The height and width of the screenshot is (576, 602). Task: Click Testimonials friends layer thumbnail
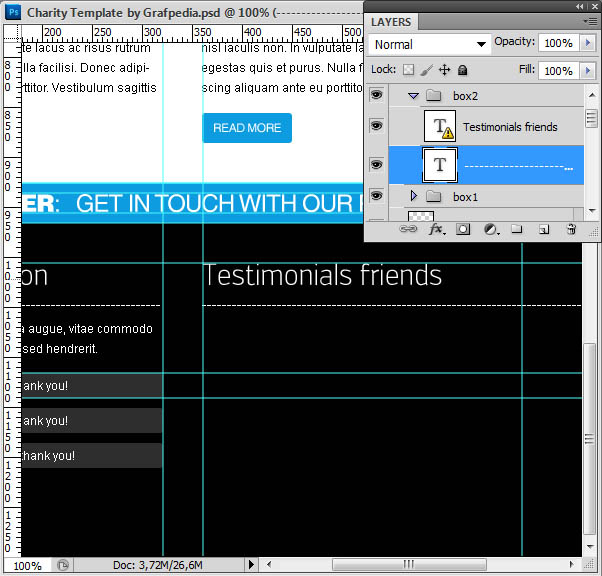coord(440,126)
